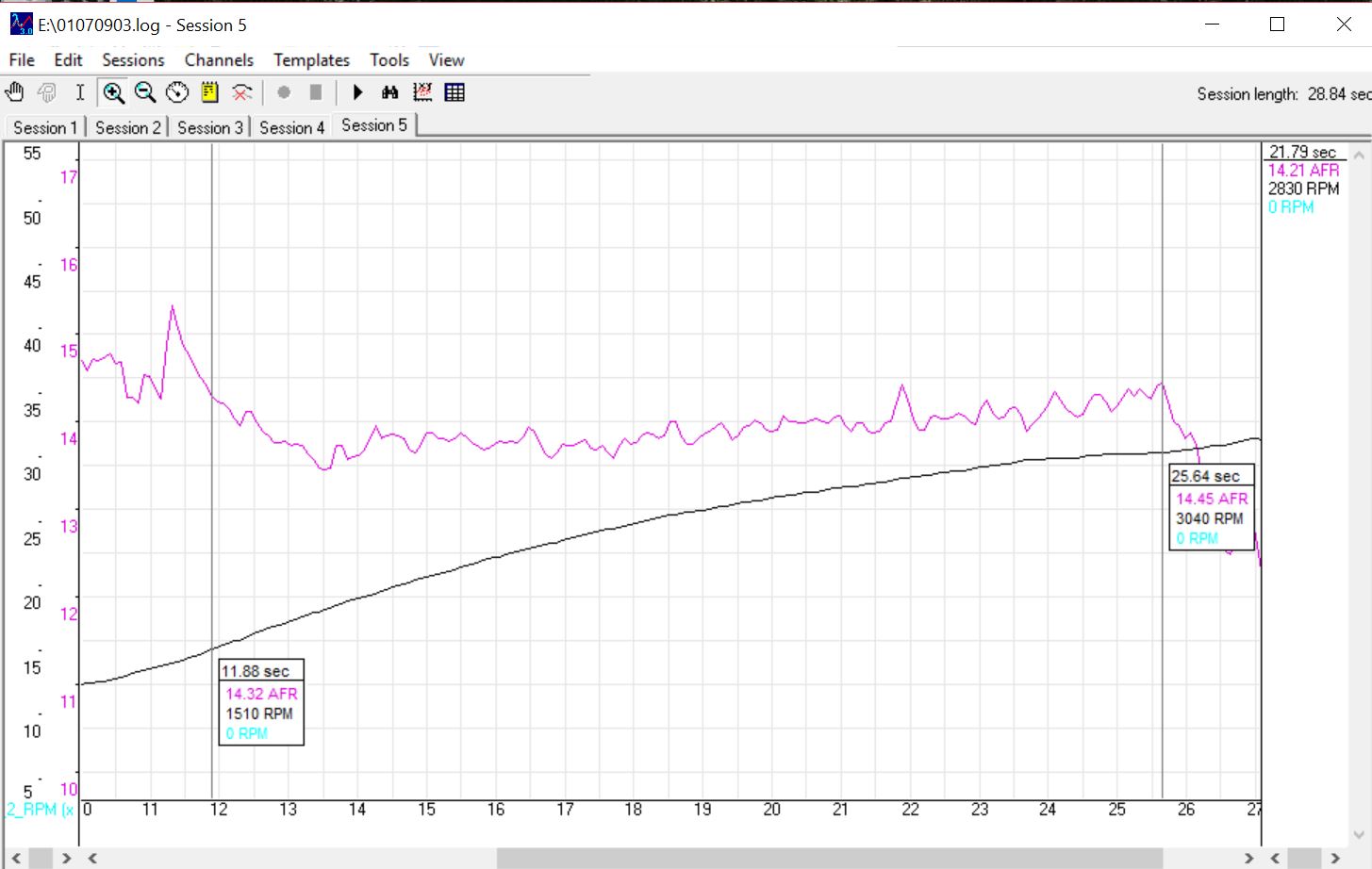
Task: Click the cyan 0 RPM readout value
Action: (1291, 207)
